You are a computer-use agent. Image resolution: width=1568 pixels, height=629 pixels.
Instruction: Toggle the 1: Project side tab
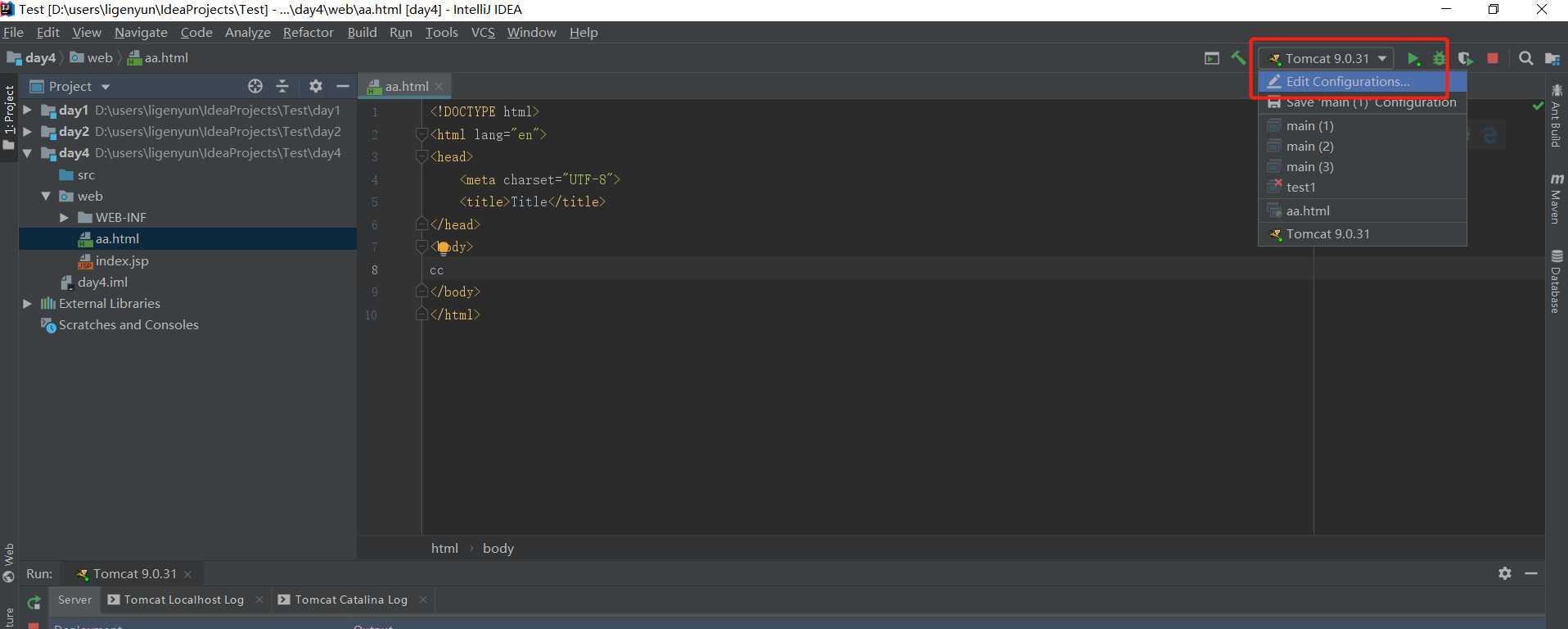(x=9, y=117)
